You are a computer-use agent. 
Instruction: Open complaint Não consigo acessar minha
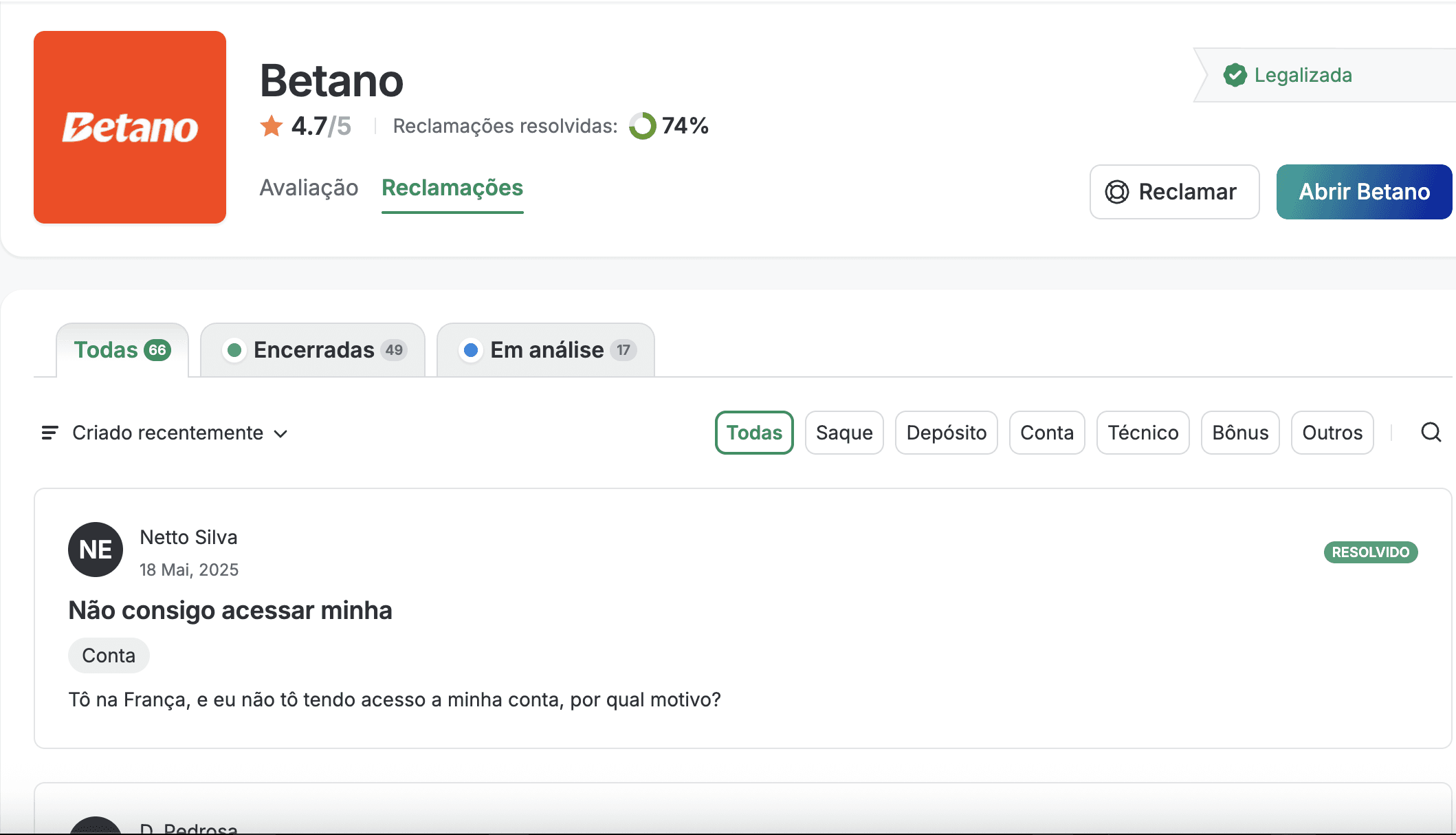pyautogui.click(x=230, y=610)
